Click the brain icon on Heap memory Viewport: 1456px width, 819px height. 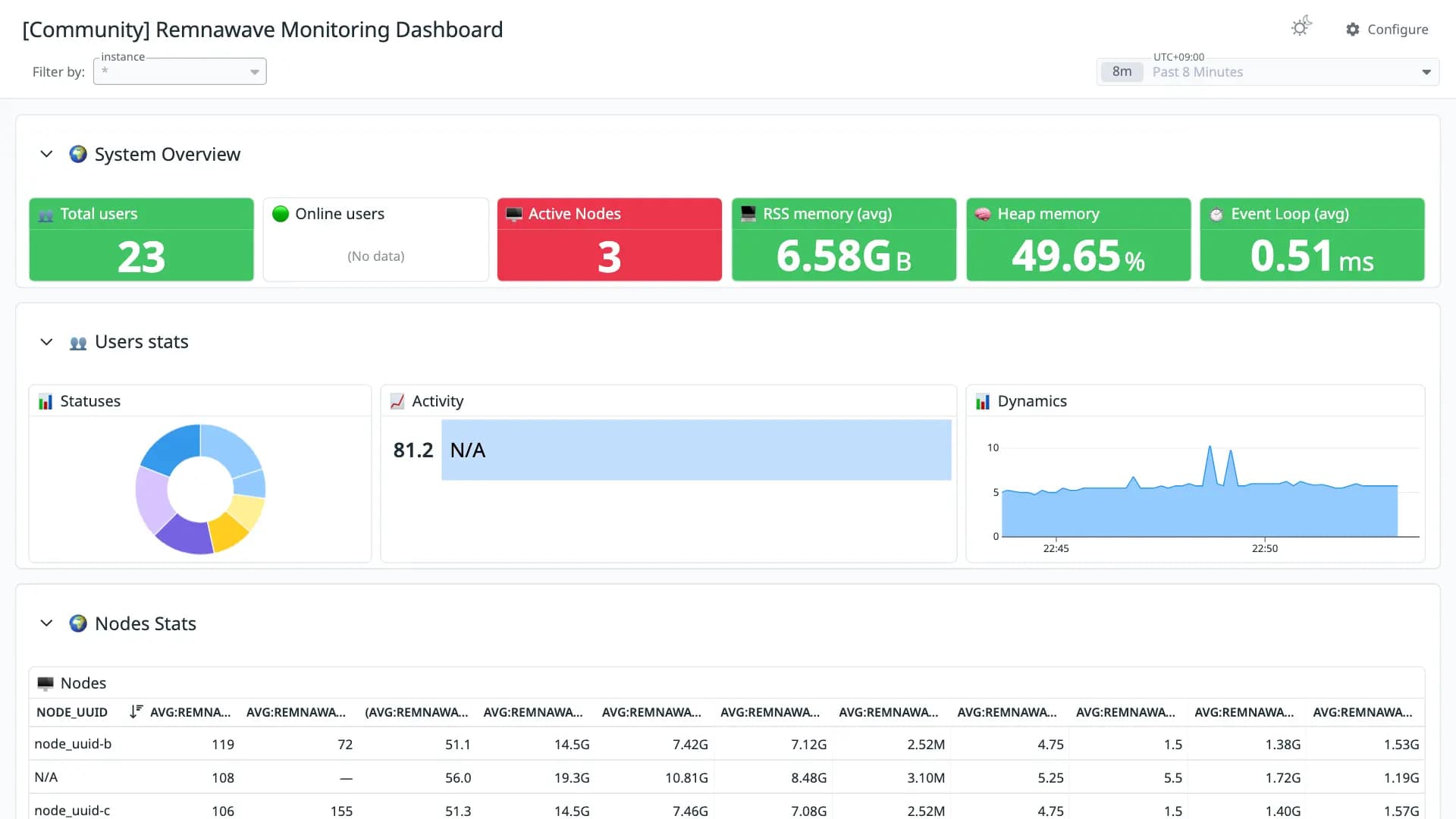pyautogui.click(x=983, y=214)
